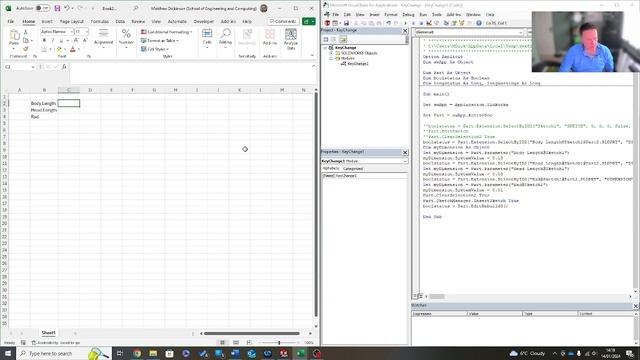Click the Reset stop icon in VBA toolbar
Screen dimensions: 640x360
coord(421,23)
